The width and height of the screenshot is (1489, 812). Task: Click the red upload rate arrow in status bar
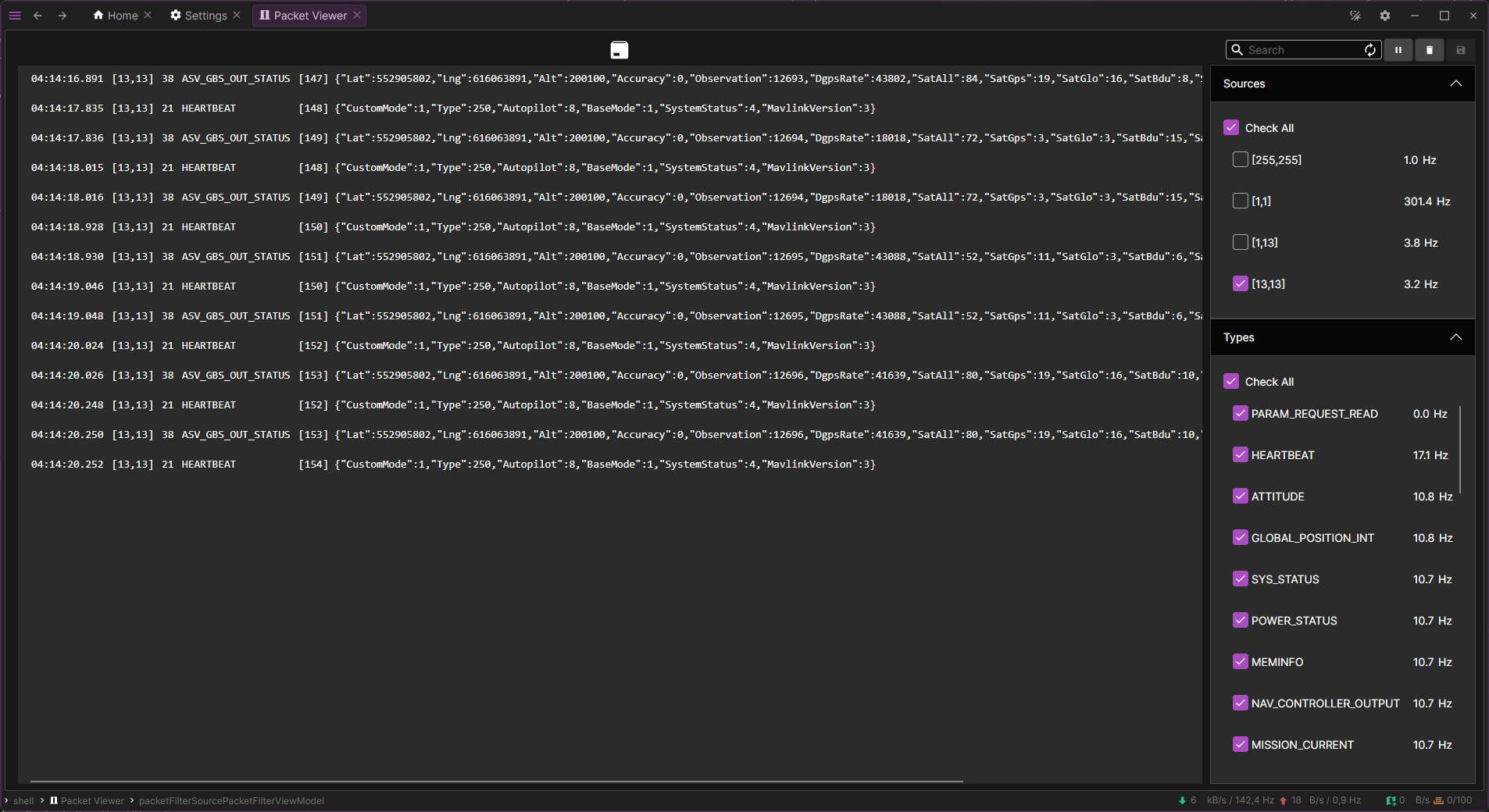[1283, 800]
